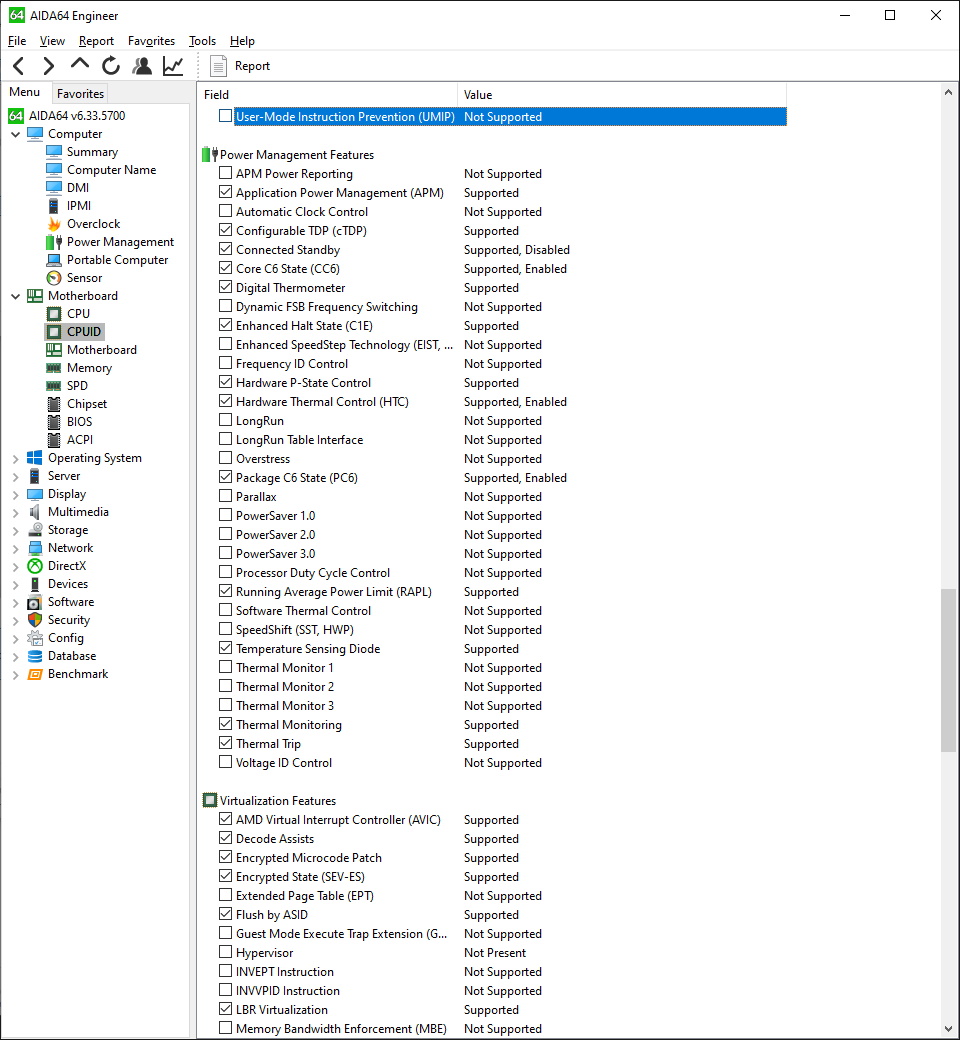Toggle the Hypervisor checkbox
This screenshot has width=960, height=1040.
[x=226, y=952]
